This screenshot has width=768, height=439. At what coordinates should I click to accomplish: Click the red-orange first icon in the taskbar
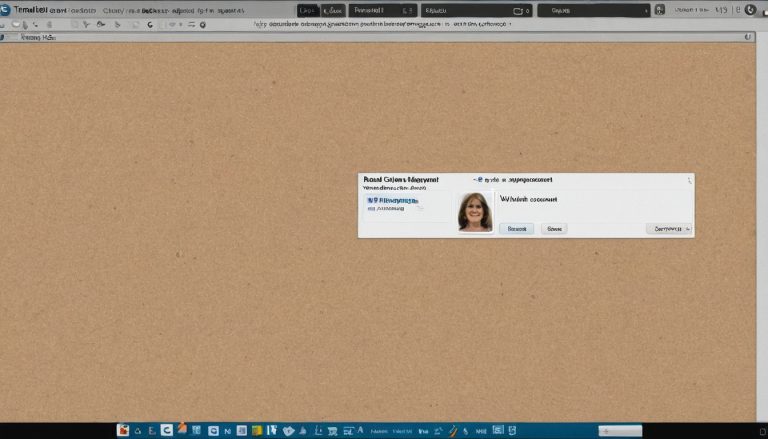tap(123, 430)
